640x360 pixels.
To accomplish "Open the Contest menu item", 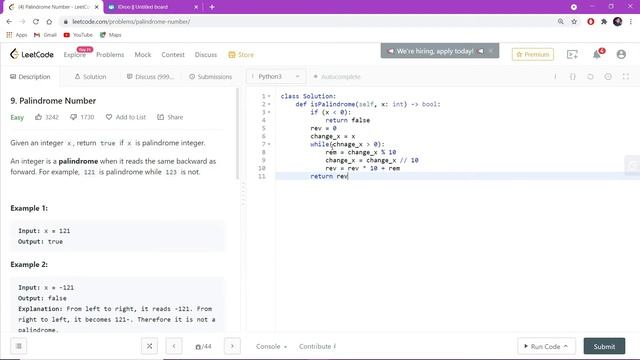I will click(173, 55).
